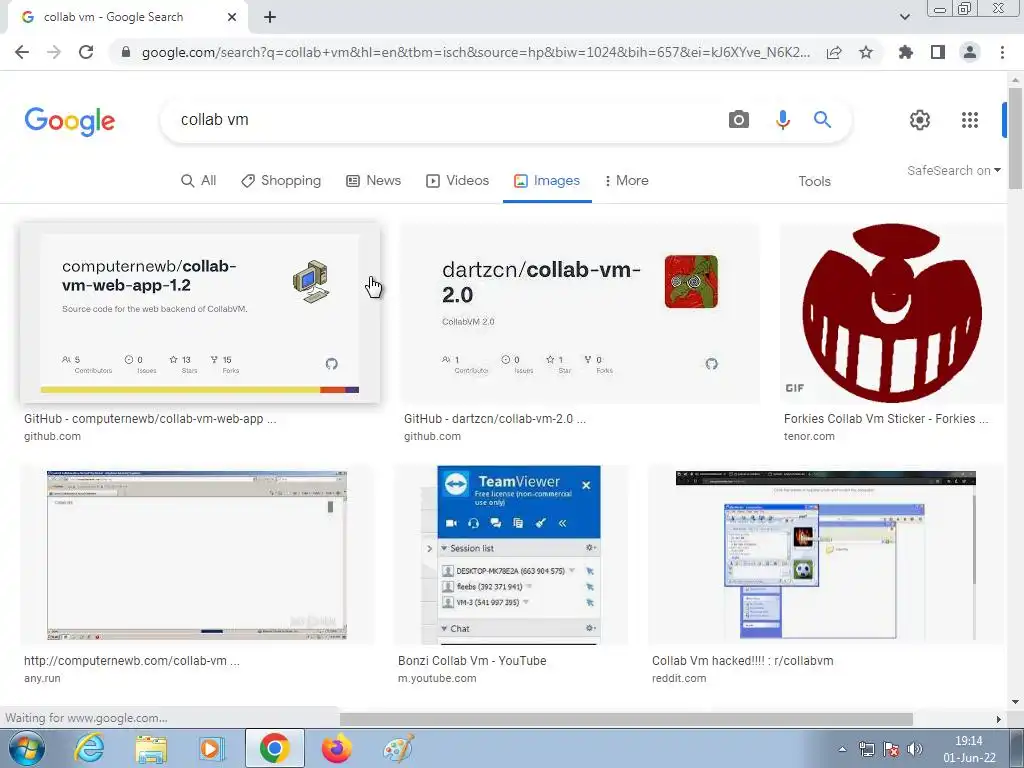Expand the tab search chevron

904,17
